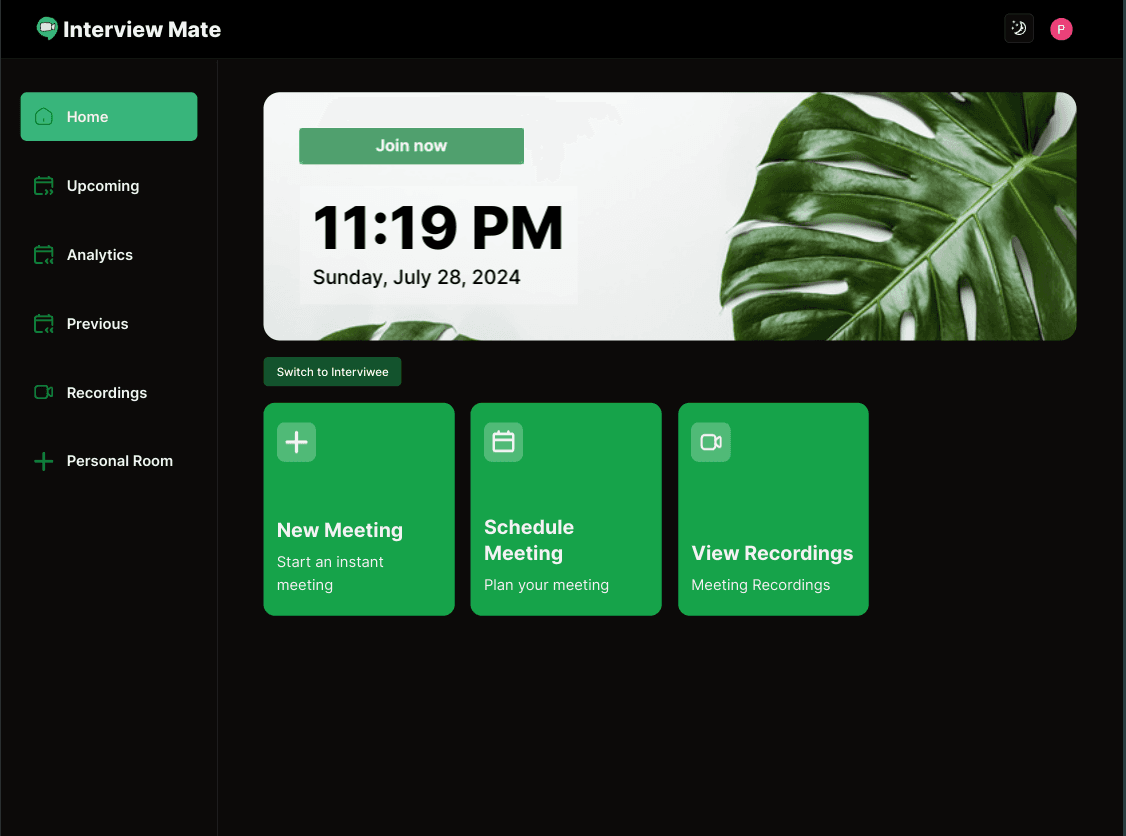Click the Analytics calendar icon

pos(44,255)
